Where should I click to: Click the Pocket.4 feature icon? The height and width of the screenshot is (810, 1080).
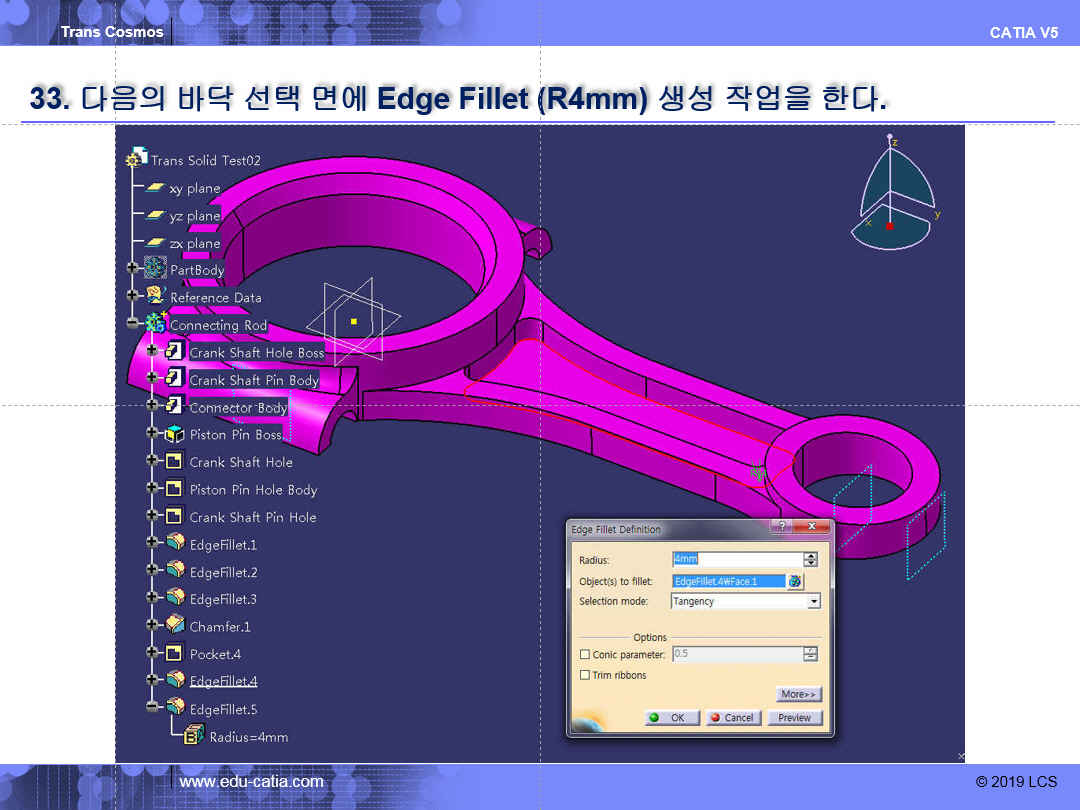click(175, 653)
